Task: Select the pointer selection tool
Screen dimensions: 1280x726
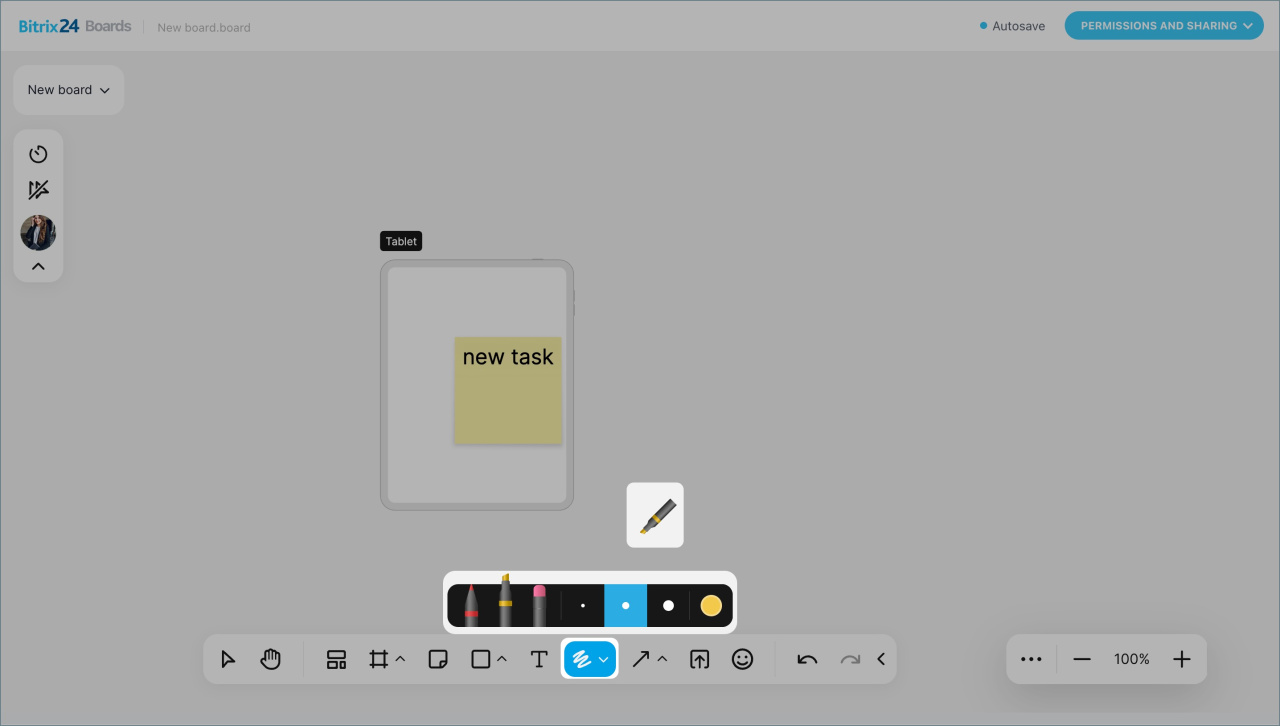Action: [228, 660]
